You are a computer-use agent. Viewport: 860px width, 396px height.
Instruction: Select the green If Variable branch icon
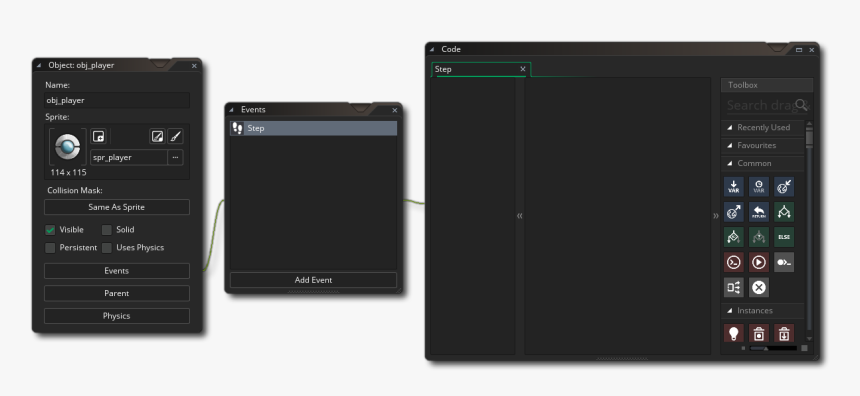(784, 212)
